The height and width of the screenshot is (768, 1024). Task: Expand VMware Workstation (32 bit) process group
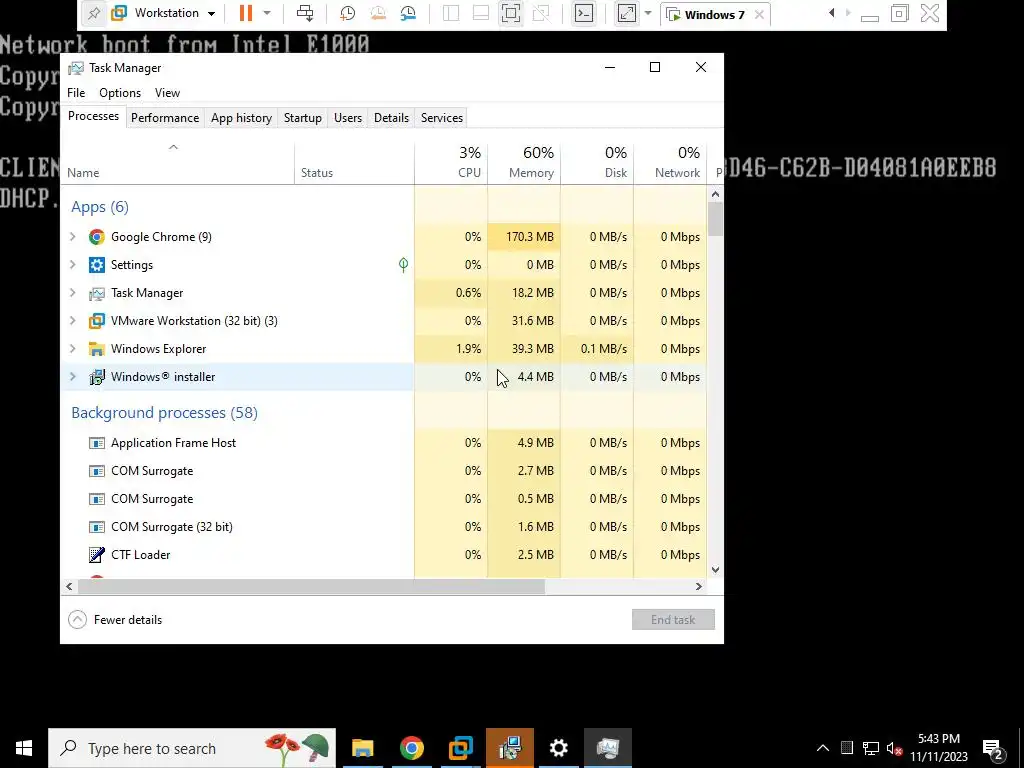pos(72,321)
